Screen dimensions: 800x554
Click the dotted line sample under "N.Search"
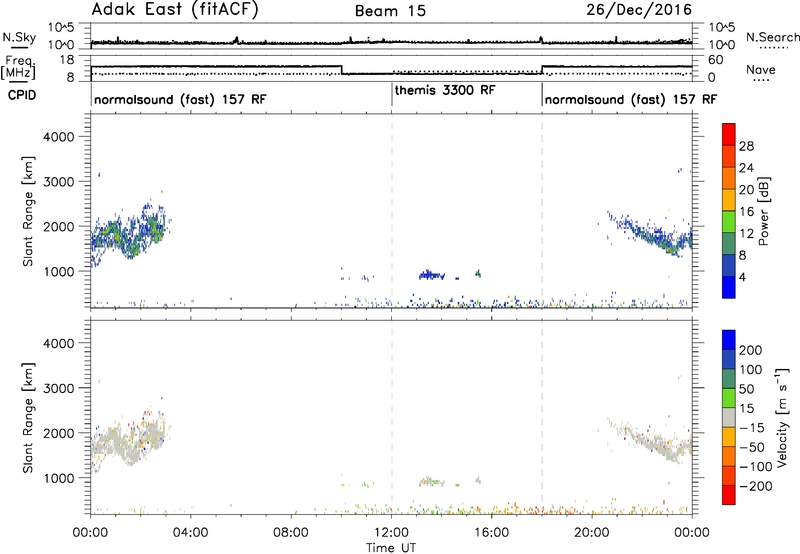(x=773, y=47)
